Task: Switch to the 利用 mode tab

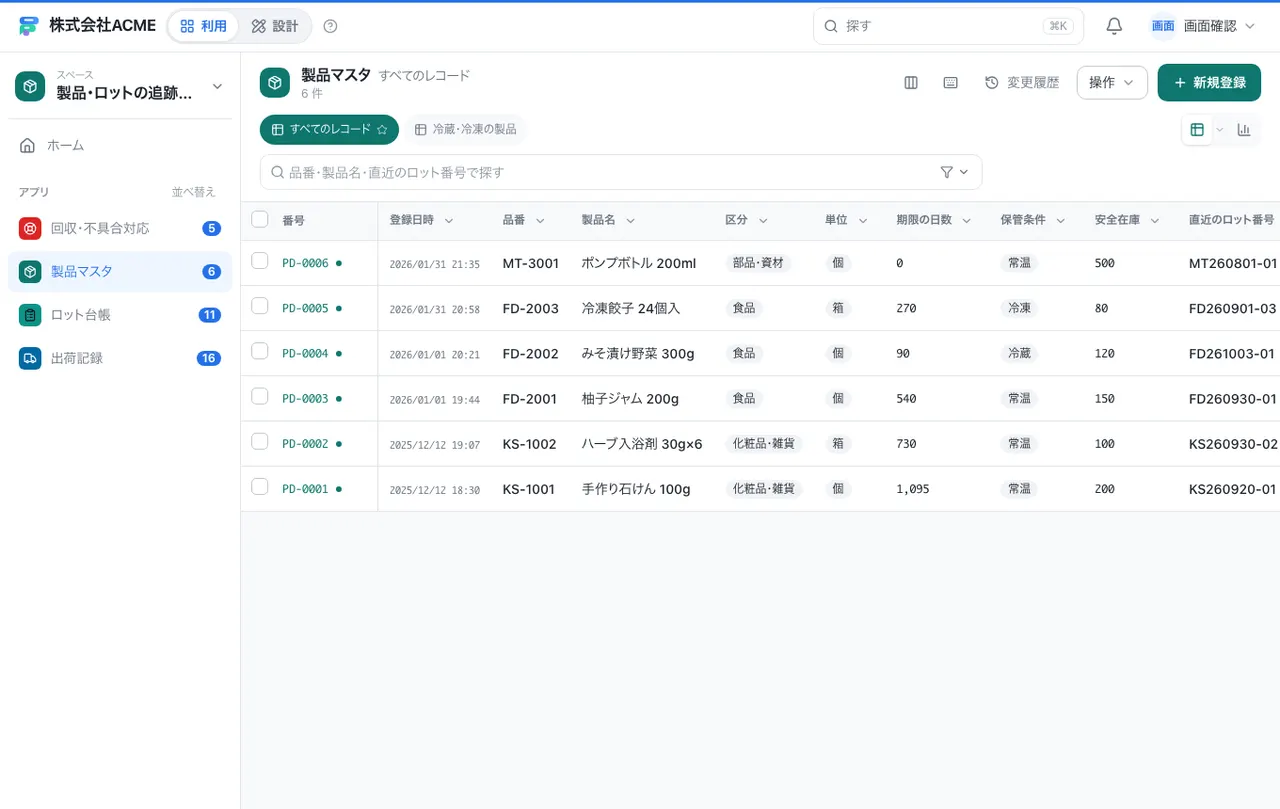Action: tap(203, 26)
